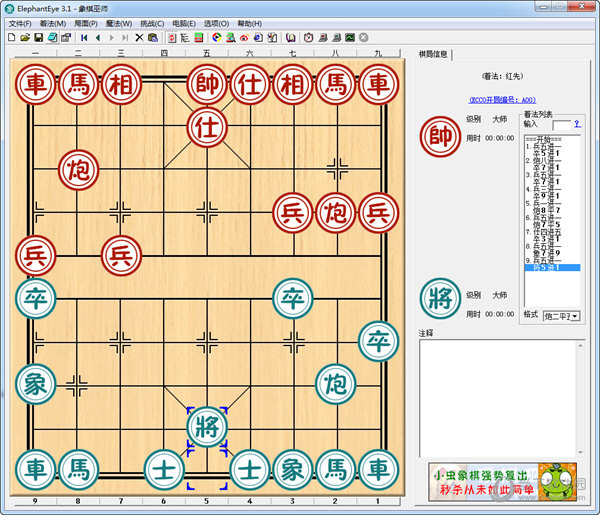
Task: Click the colorful circular wheel icon
Action: click(x=217, y=37)
